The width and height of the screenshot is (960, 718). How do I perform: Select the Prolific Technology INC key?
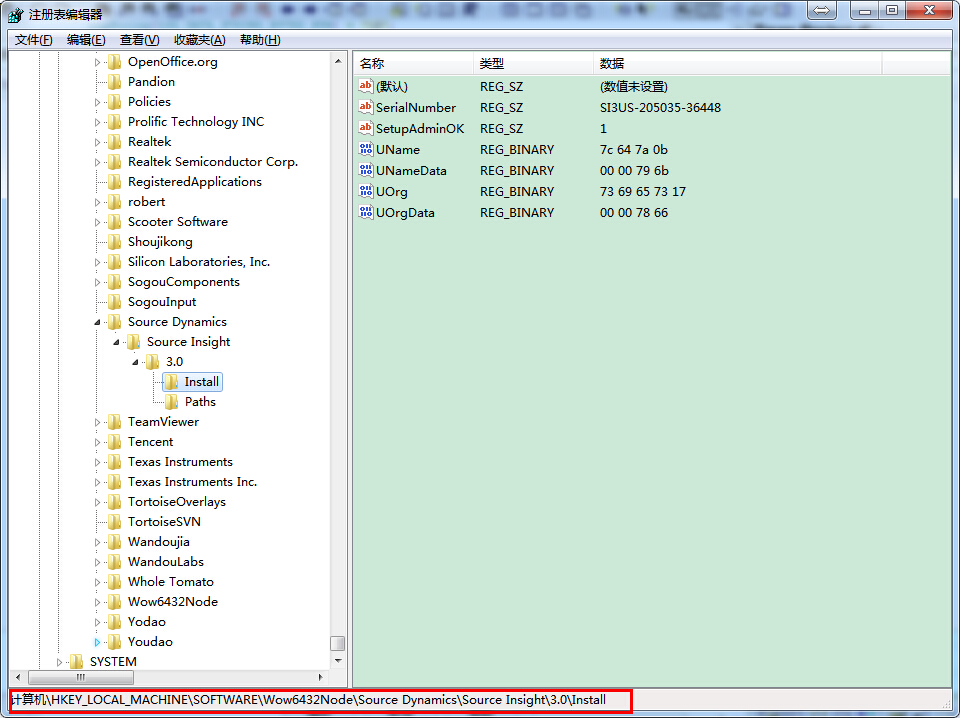tap(196, 122)
